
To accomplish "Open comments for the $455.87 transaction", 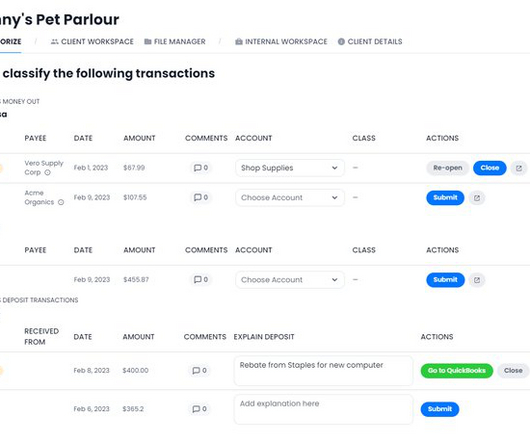I will [201, 279].
